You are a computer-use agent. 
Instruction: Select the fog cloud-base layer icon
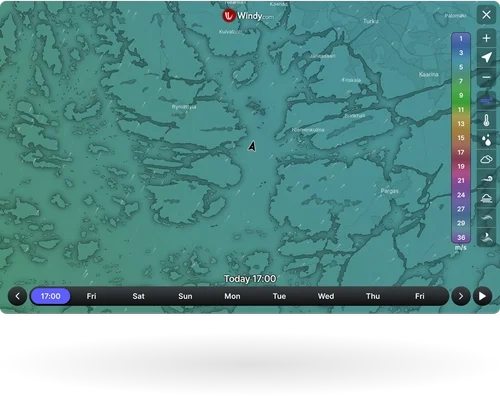click(x=486, y=199)
